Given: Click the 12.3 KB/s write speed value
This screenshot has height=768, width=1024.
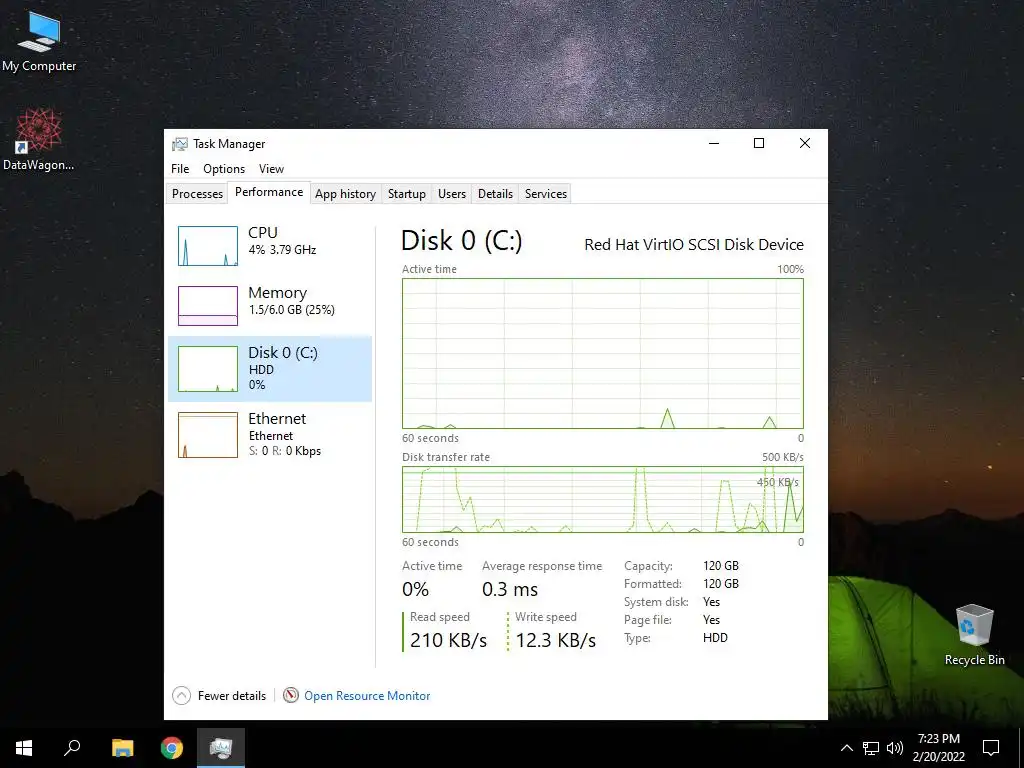Looking at the screenshot, I should pos(556,640).
